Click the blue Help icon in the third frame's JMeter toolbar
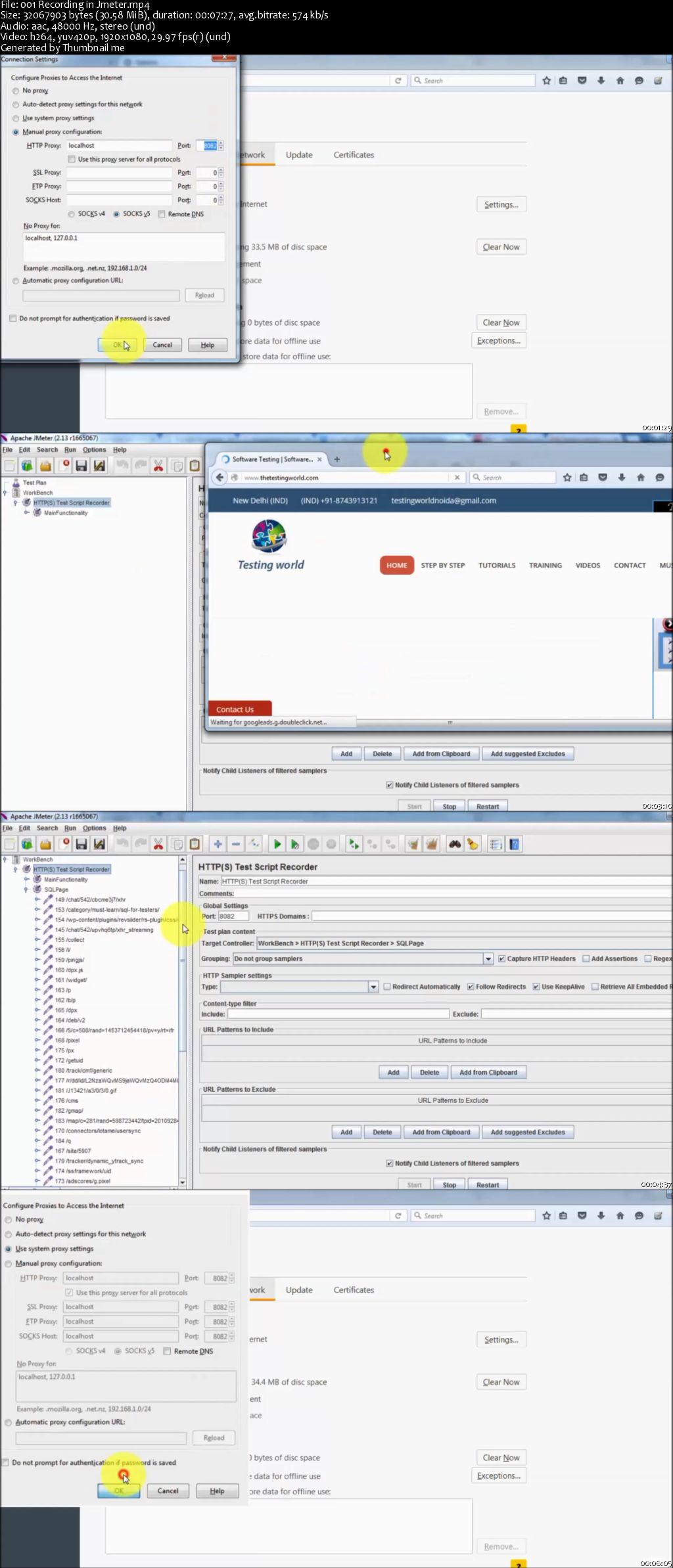Viewport: 673px width, 1568px height. (x=515, y=844)
